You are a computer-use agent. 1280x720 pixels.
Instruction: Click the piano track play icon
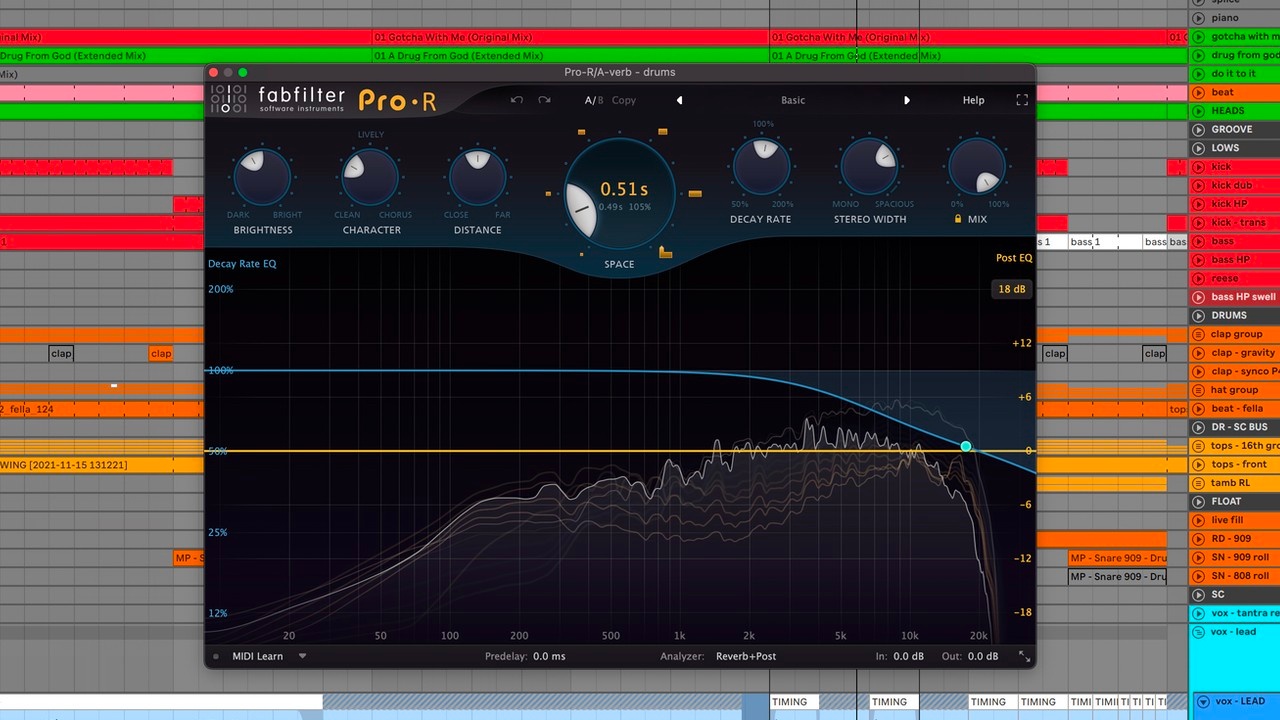1198,18
